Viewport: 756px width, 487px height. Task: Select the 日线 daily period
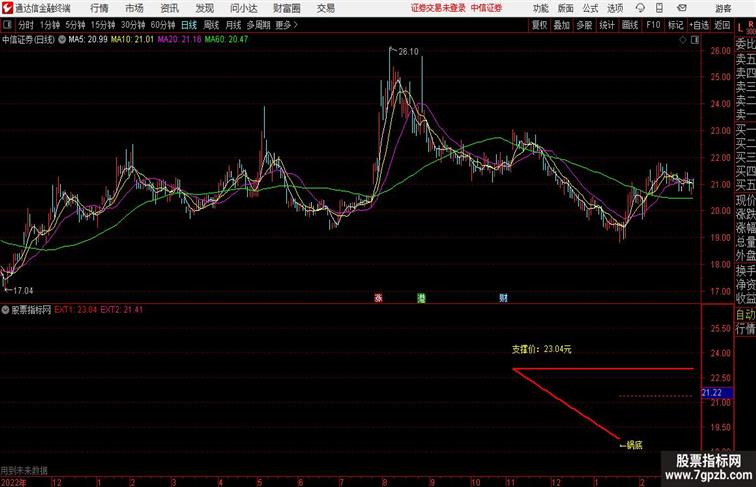click(189, 25)
